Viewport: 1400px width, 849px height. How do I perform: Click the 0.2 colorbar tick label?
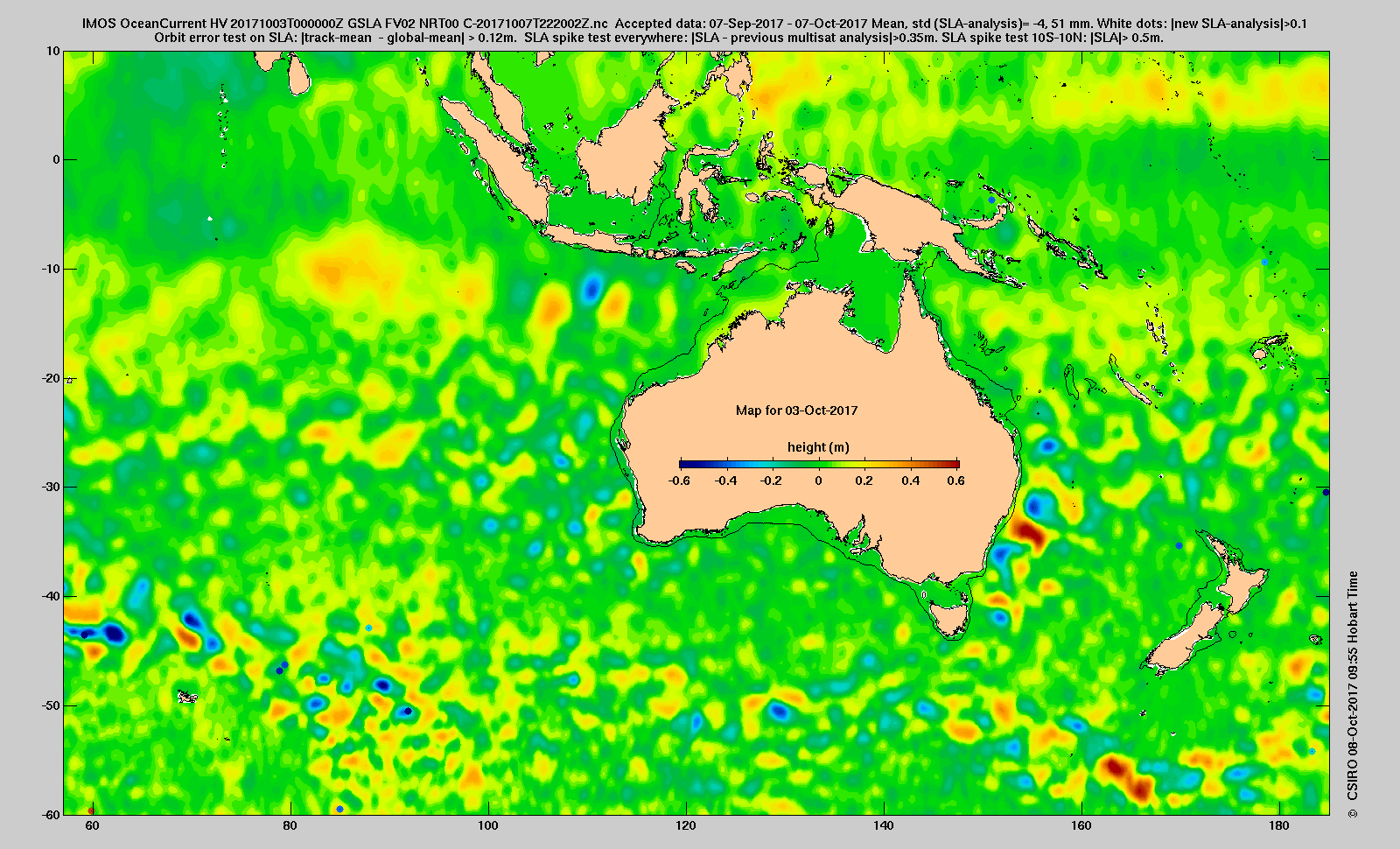click(864, 481)
